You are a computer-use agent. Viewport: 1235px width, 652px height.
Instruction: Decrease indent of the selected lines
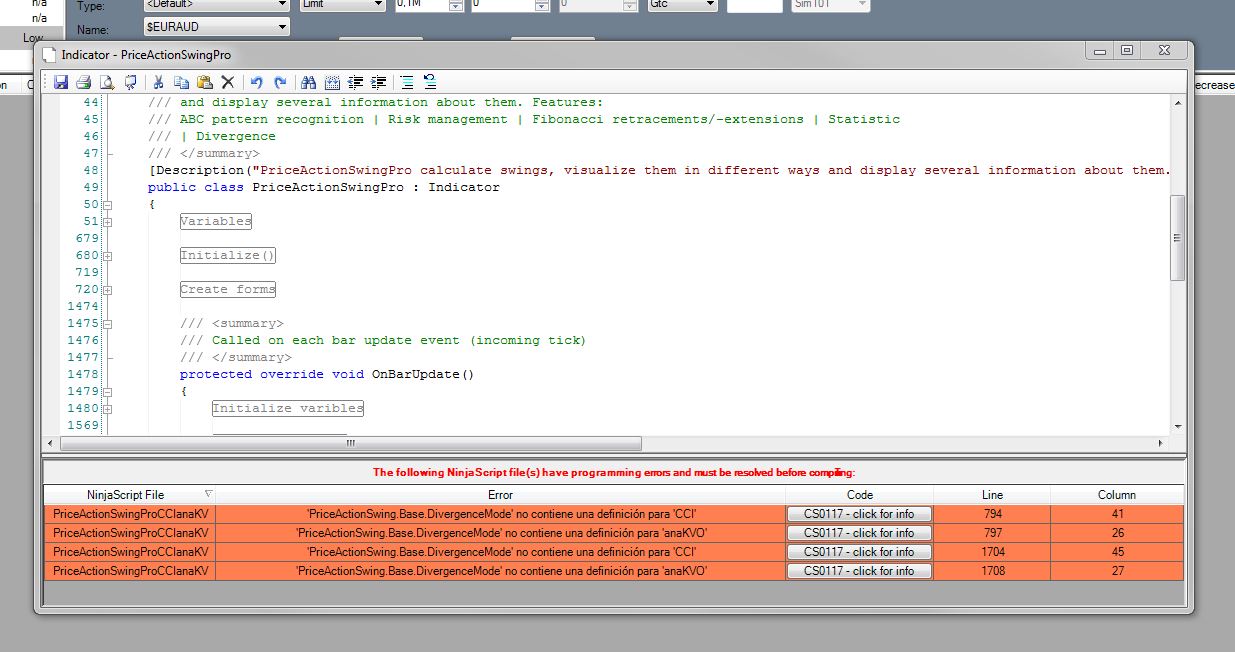click(x=355, y=82)
